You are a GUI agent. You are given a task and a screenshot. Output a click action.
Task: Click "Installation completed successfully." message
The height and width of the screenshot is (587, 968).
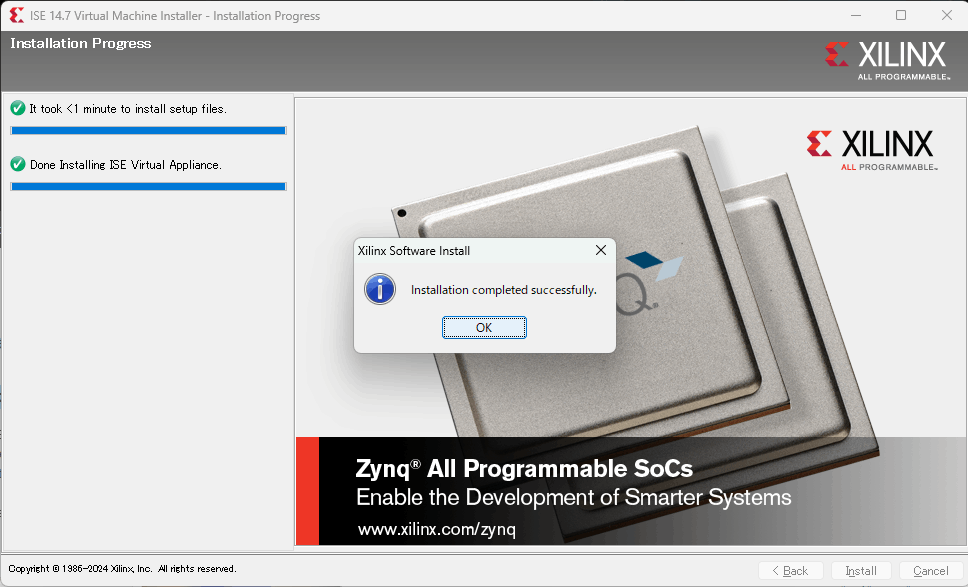[x=504, y=290]
